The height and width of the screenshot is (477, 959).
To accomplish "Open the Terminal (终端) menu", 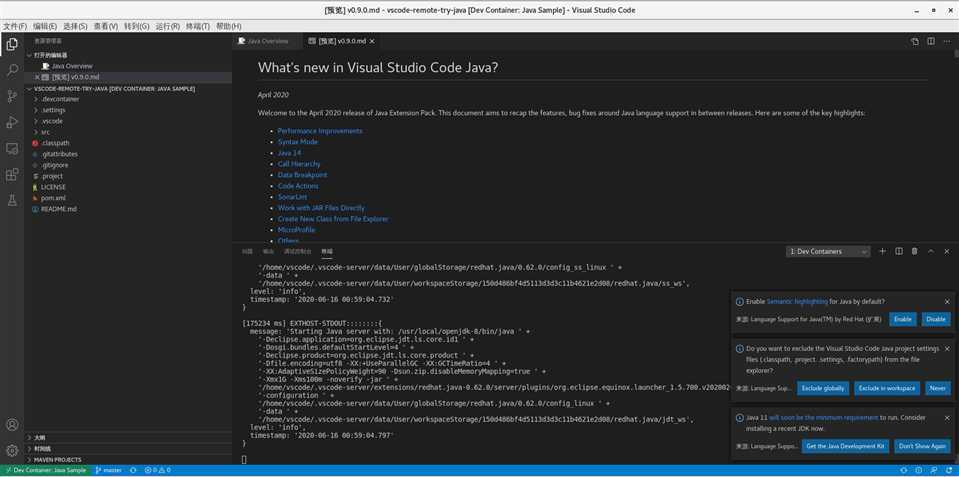I will (x=198, y=26).
